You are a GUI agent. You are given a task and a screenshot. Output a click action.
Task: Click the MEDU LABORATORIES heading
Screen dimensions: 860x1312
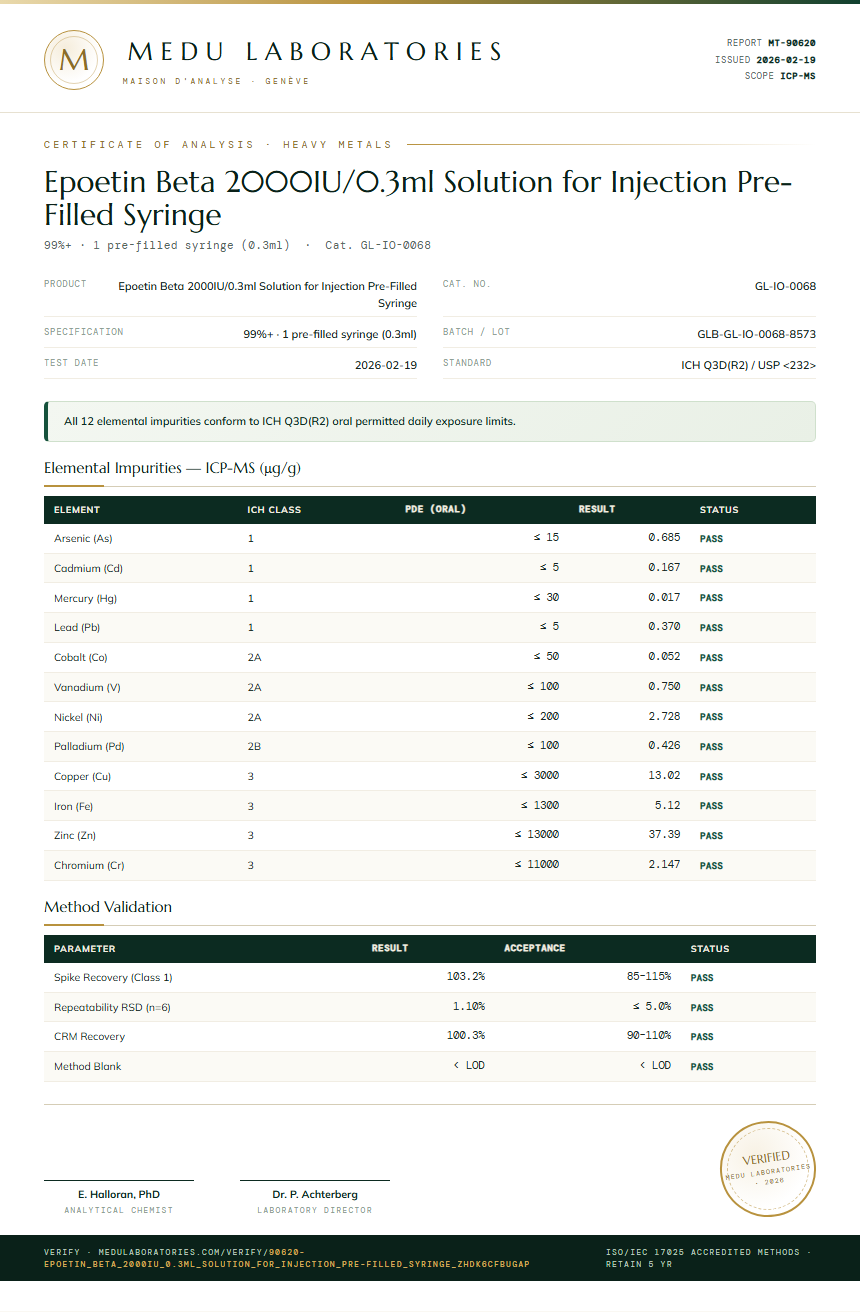(x=315, y=52)
